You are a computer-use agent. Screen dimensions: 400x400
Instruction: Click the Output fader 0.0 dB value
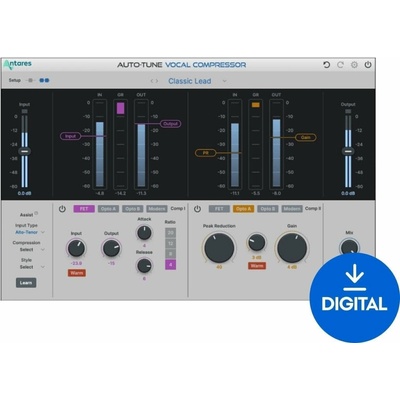(348, 193)
